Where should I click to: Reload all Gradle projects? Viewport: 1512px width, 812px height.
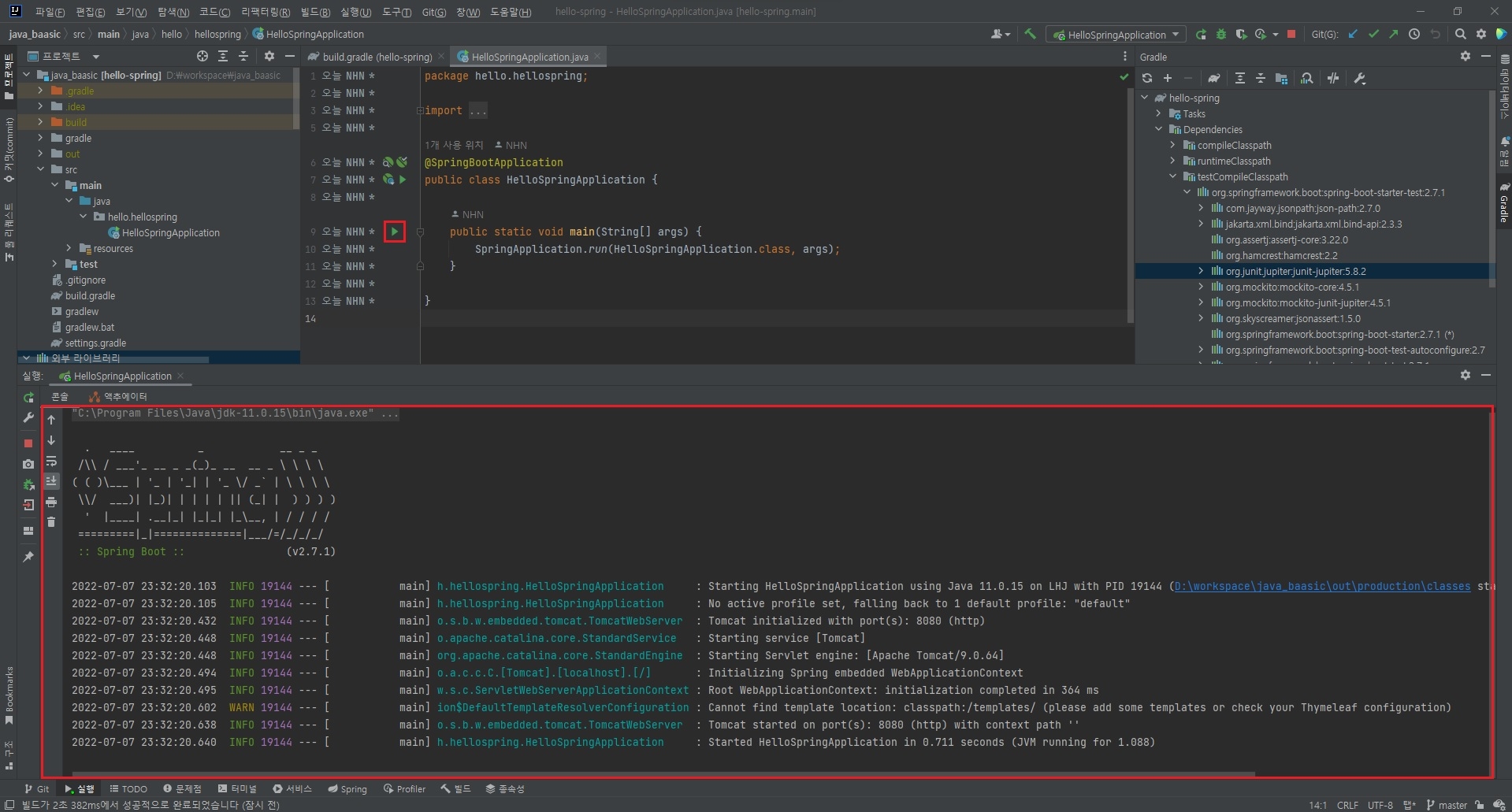click(x=1147, y=78)
